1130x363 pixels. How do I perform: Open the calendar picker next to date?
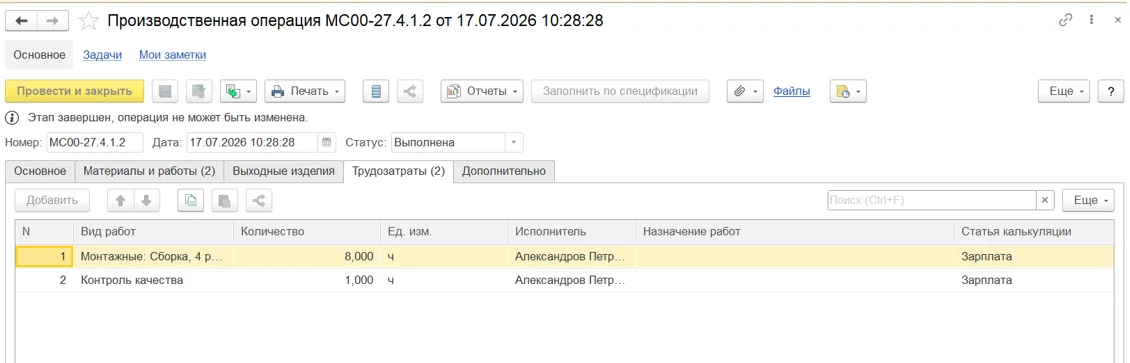[x=326, y=143]
